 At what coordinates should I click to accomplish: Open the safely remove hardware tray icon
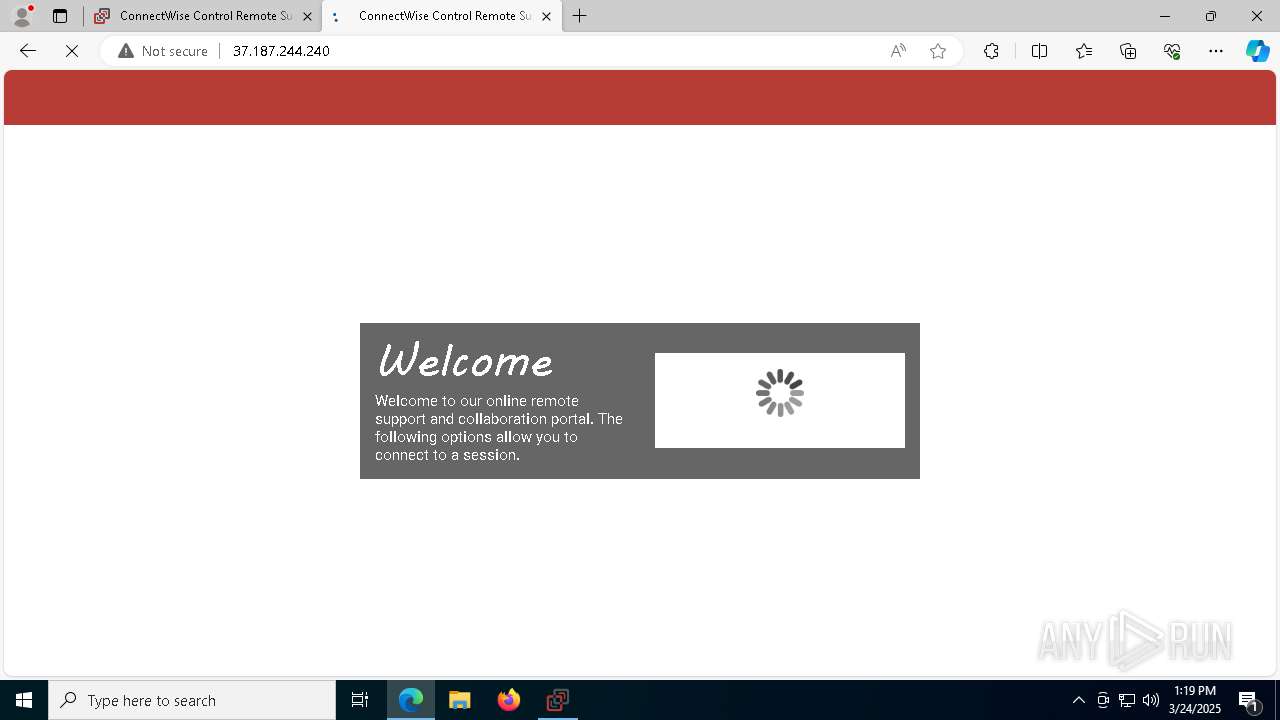coord(1103,700)
